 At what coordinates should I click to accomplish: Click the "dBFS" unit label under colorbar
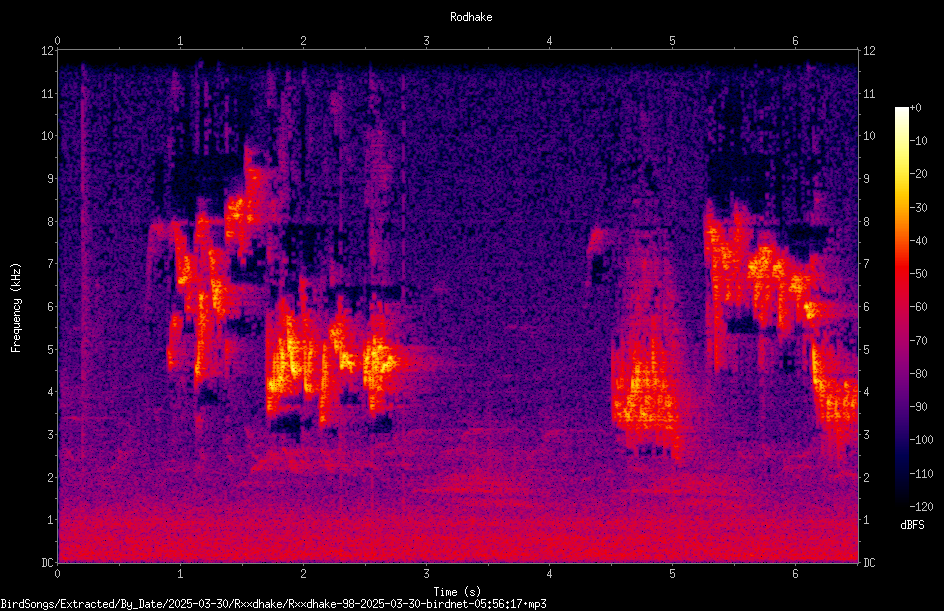(x=912, y=525)
